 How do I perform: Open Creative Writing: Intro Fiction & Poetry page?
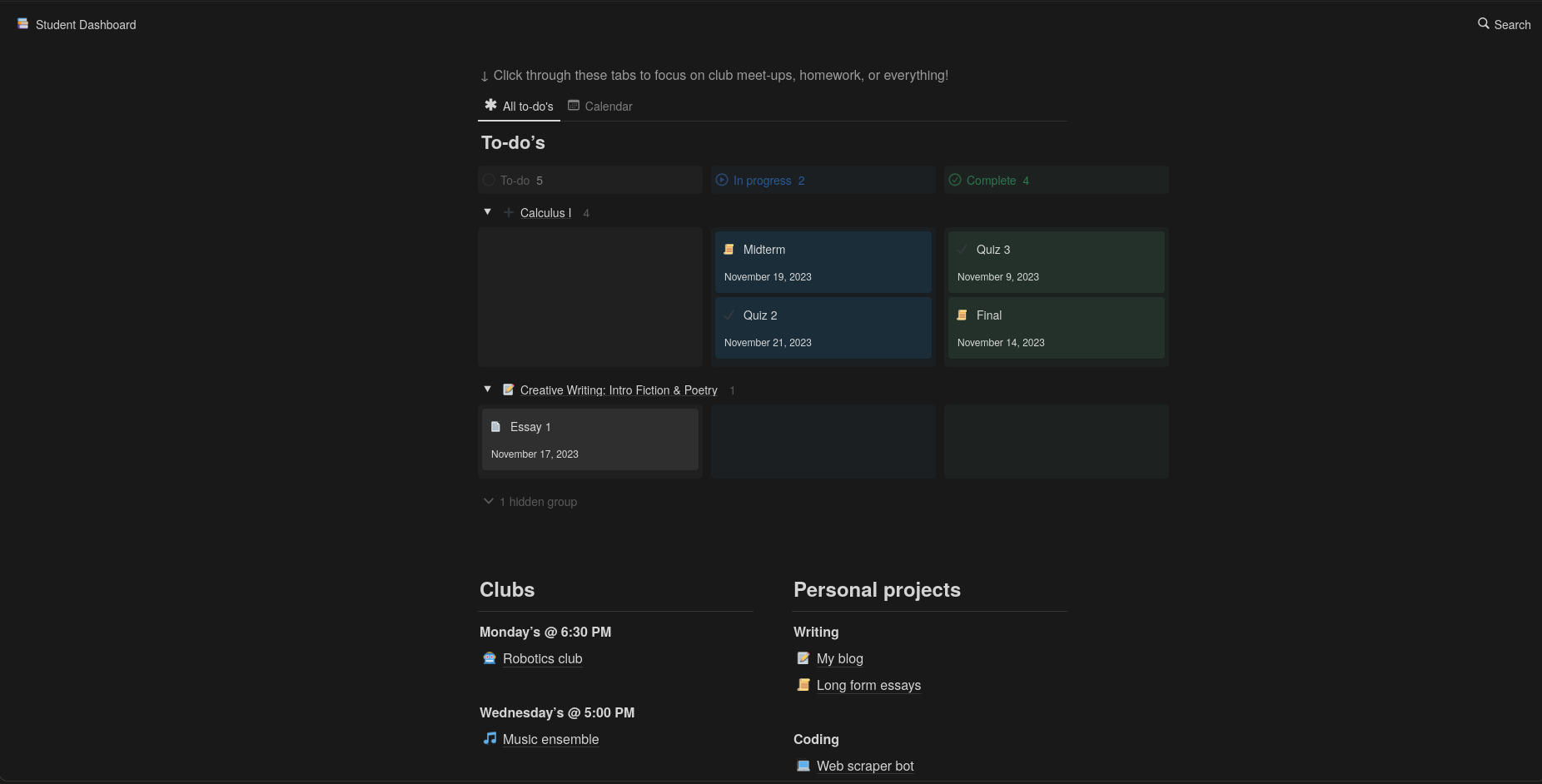[x=619, y=390]
